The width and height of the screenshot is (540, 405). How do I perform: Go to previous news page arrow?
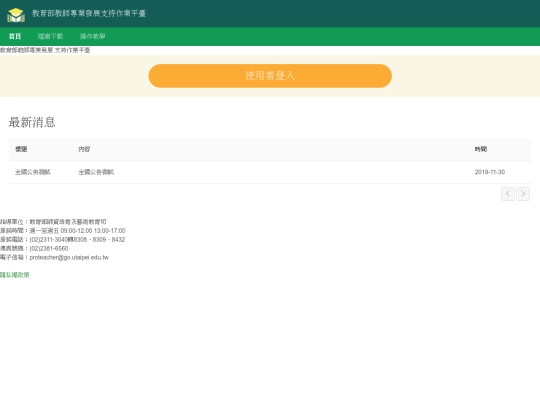click(508, 194)
